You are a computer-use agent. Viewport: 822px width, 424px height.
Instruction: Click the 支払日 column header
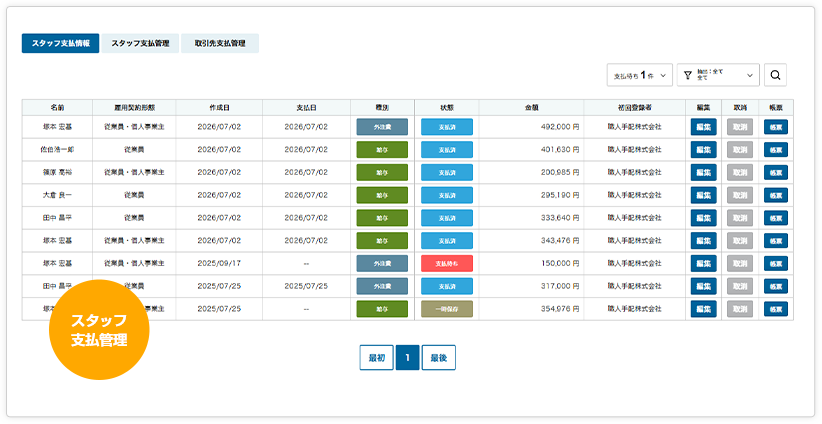[x=306, y=108]
